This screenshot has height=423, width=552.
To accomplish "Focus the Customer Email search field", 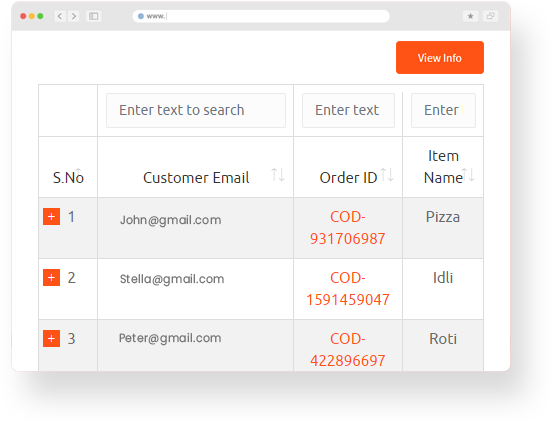I will coord(196,111).
